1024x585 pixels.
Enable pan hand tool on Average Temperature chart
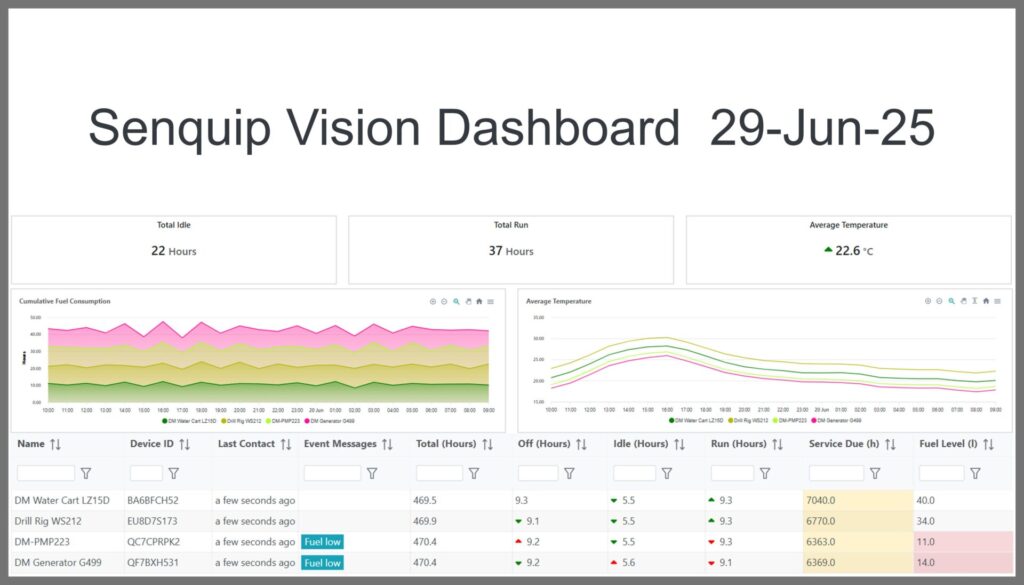click(x=963, y=301)
